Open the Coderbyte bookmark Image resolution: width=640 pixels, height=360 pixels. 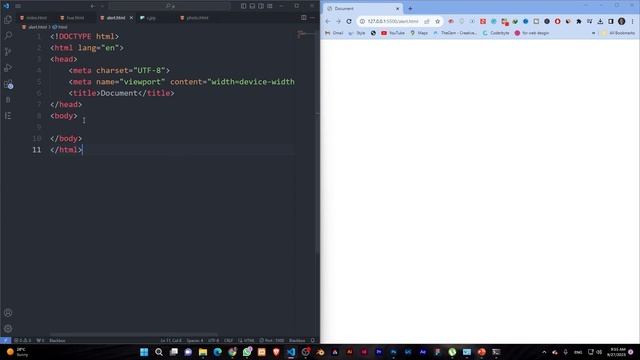pyautogui.click(x=496, y=33)
